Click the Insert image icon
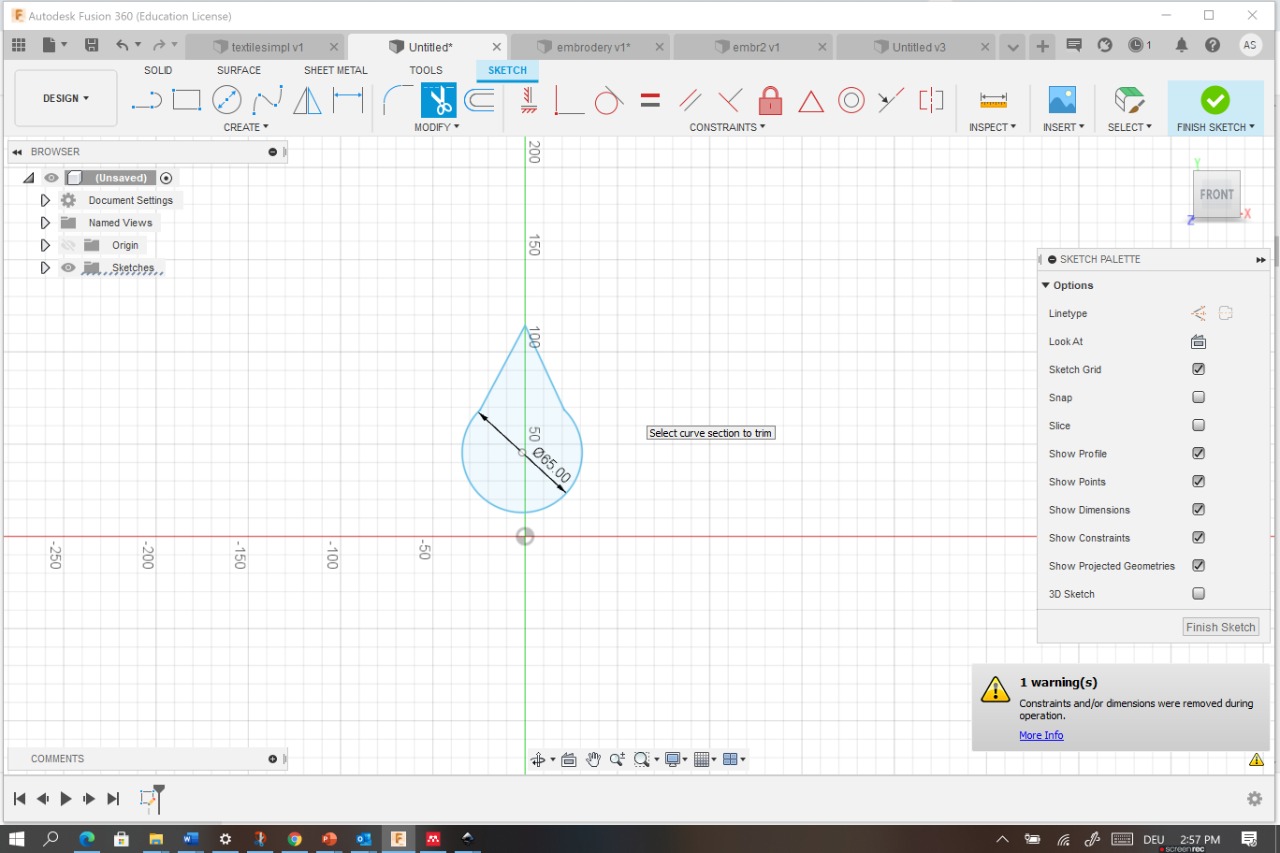The height and width of the screenshot is (853, 1280). tap(1062, 100)
